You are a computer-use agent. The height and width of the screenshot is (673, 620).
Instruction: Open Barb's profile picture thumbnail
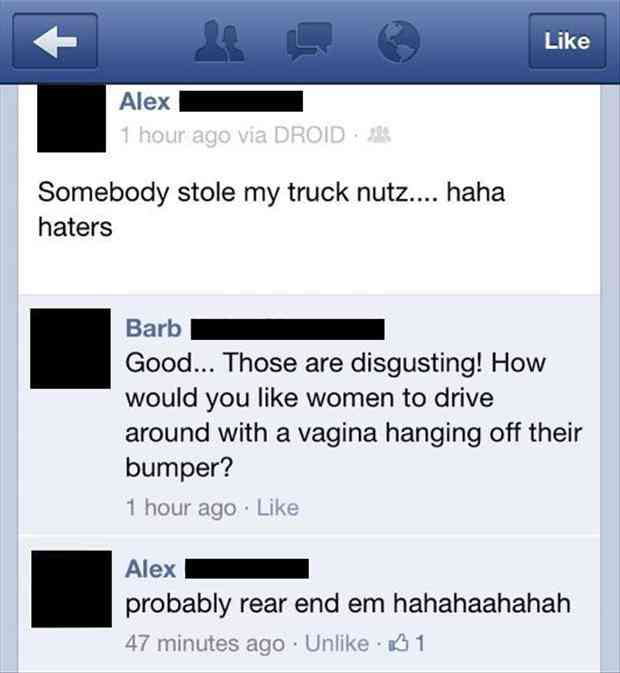click(x=70, y=349)
